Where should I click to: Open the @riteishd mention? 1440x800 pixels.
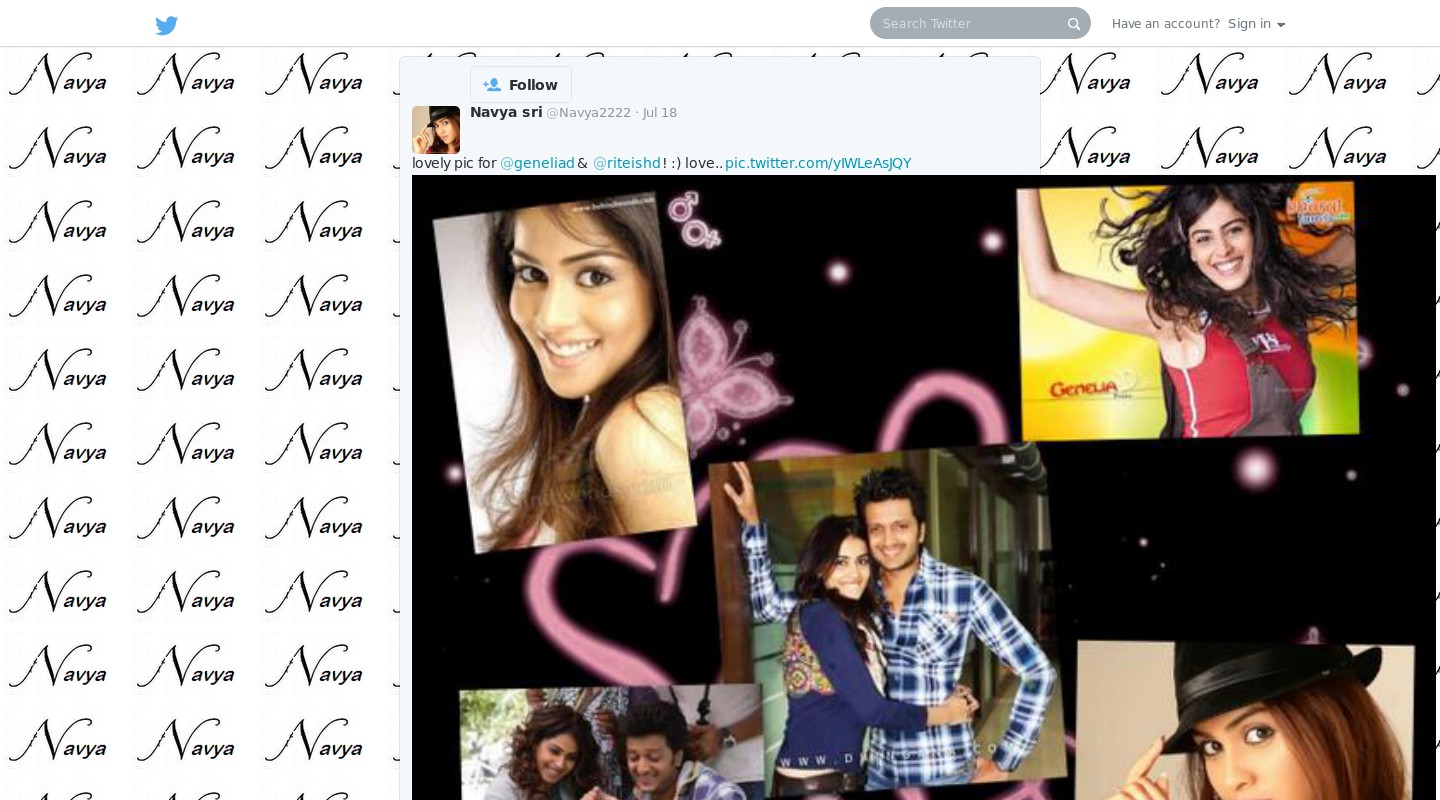click(x=627, y=163)
